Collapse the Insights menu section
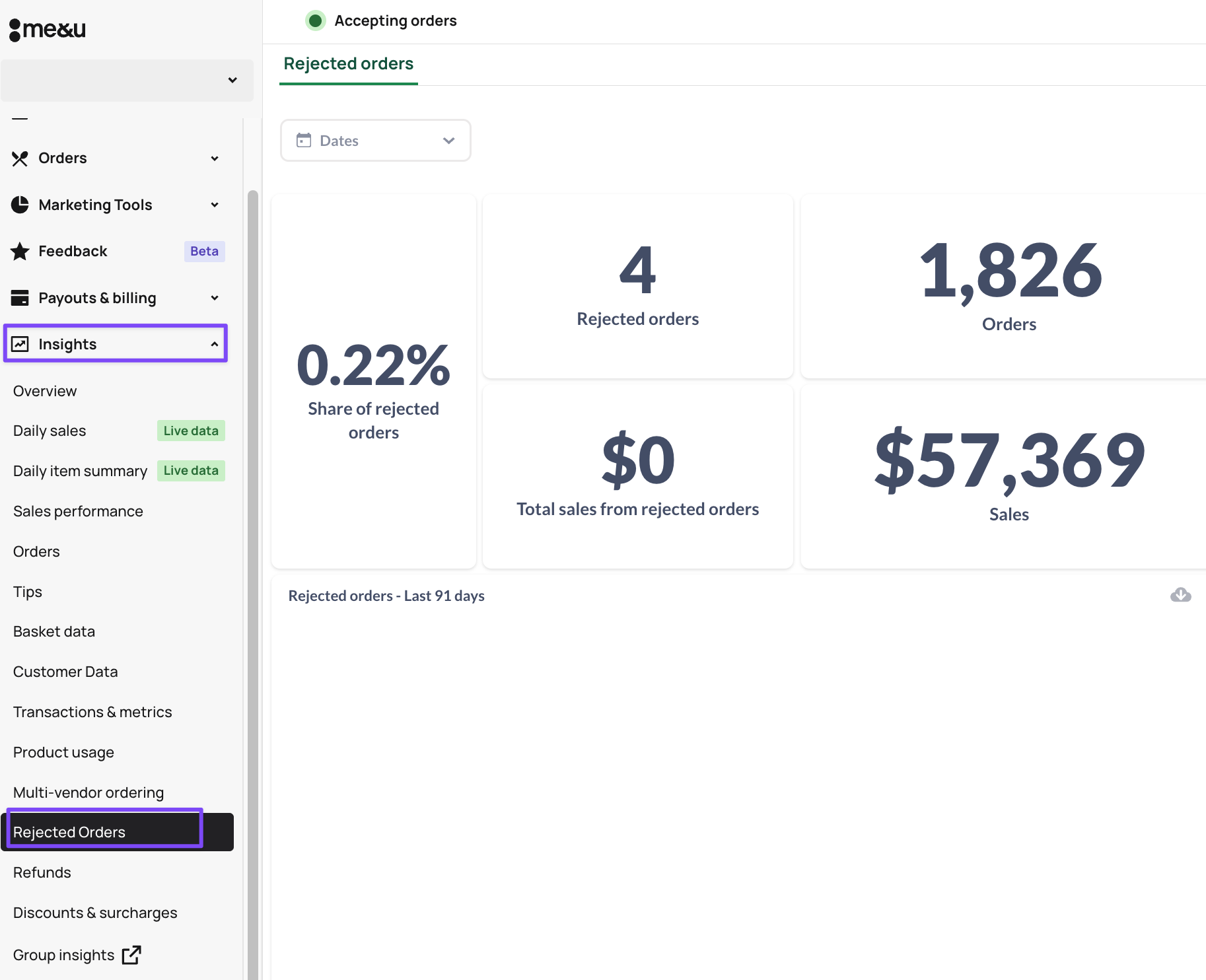The width and height of the screenshot is (1206, 980). pyautogui.click(x=214, y=344)
